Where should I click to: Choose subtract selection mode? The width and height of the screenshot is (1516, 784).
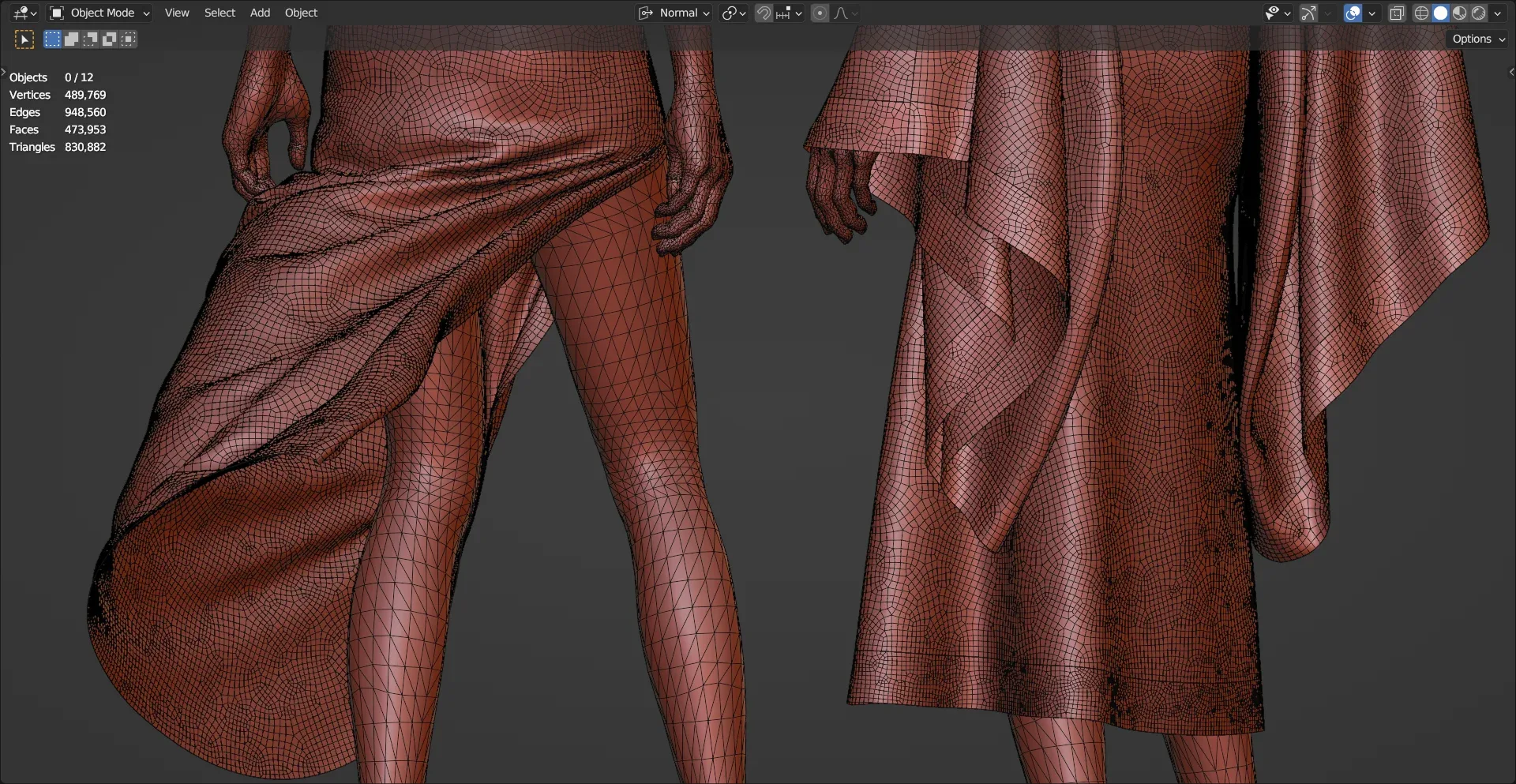90,39
